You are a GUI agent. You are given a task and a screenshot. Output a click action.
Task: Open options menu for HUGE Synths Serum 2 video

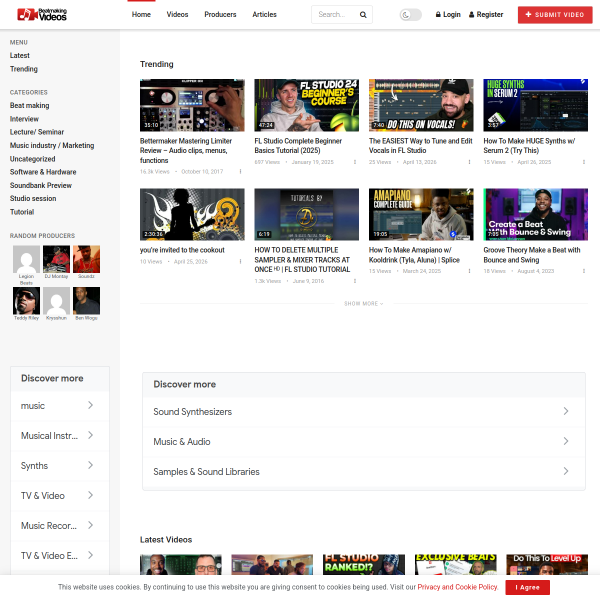(x=584, y=162)
